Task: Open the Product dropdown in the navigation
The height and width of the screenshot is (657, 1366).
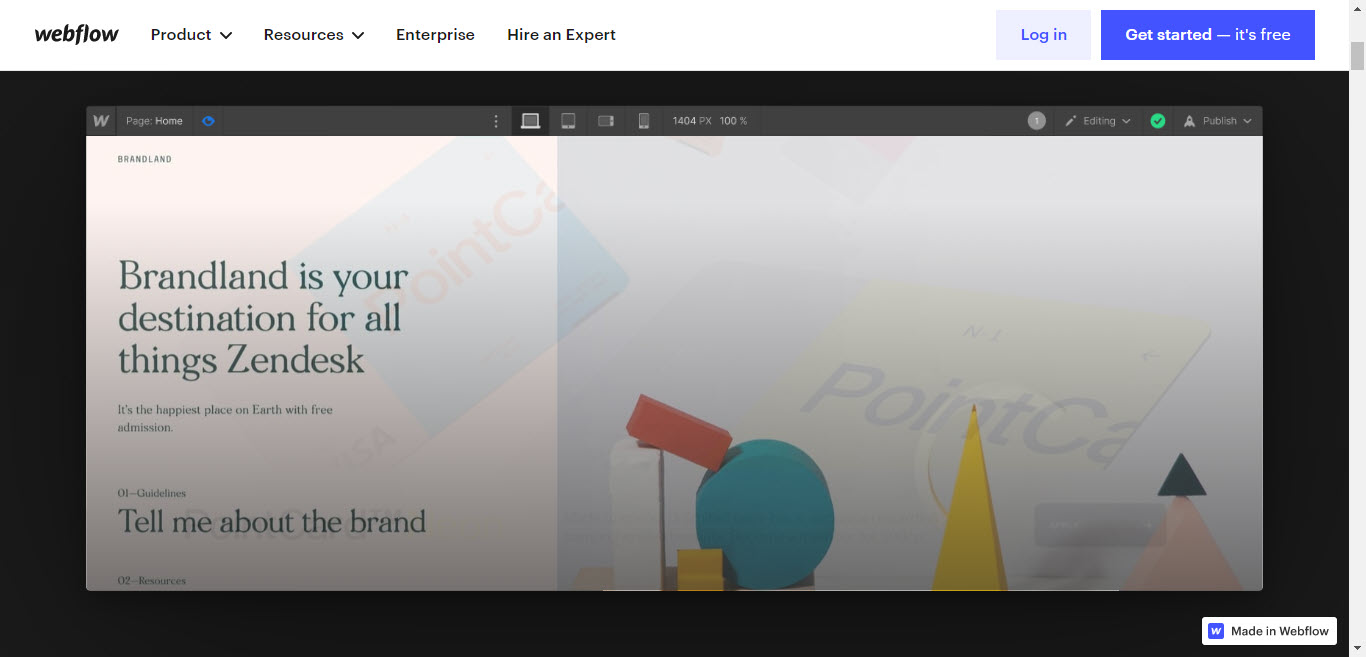Action: coord(190,34)
